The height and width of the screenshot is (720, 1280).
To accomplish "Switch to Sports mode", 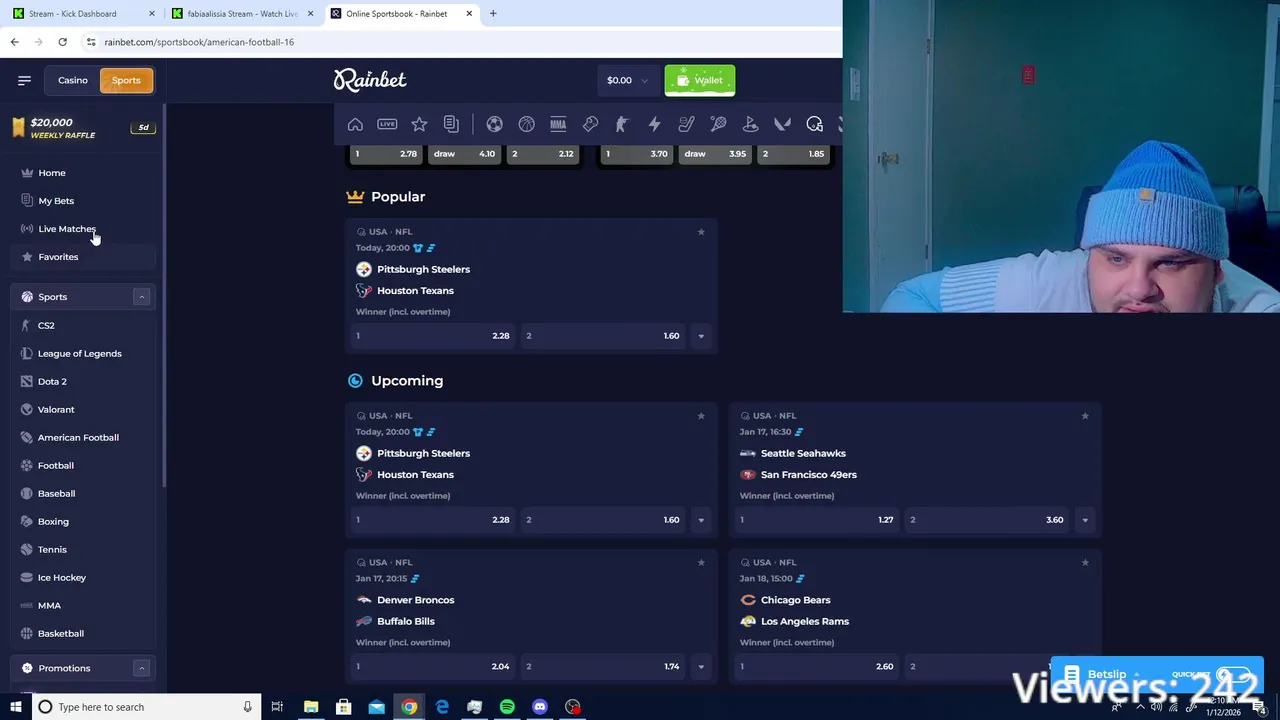I will click(126, 80).
